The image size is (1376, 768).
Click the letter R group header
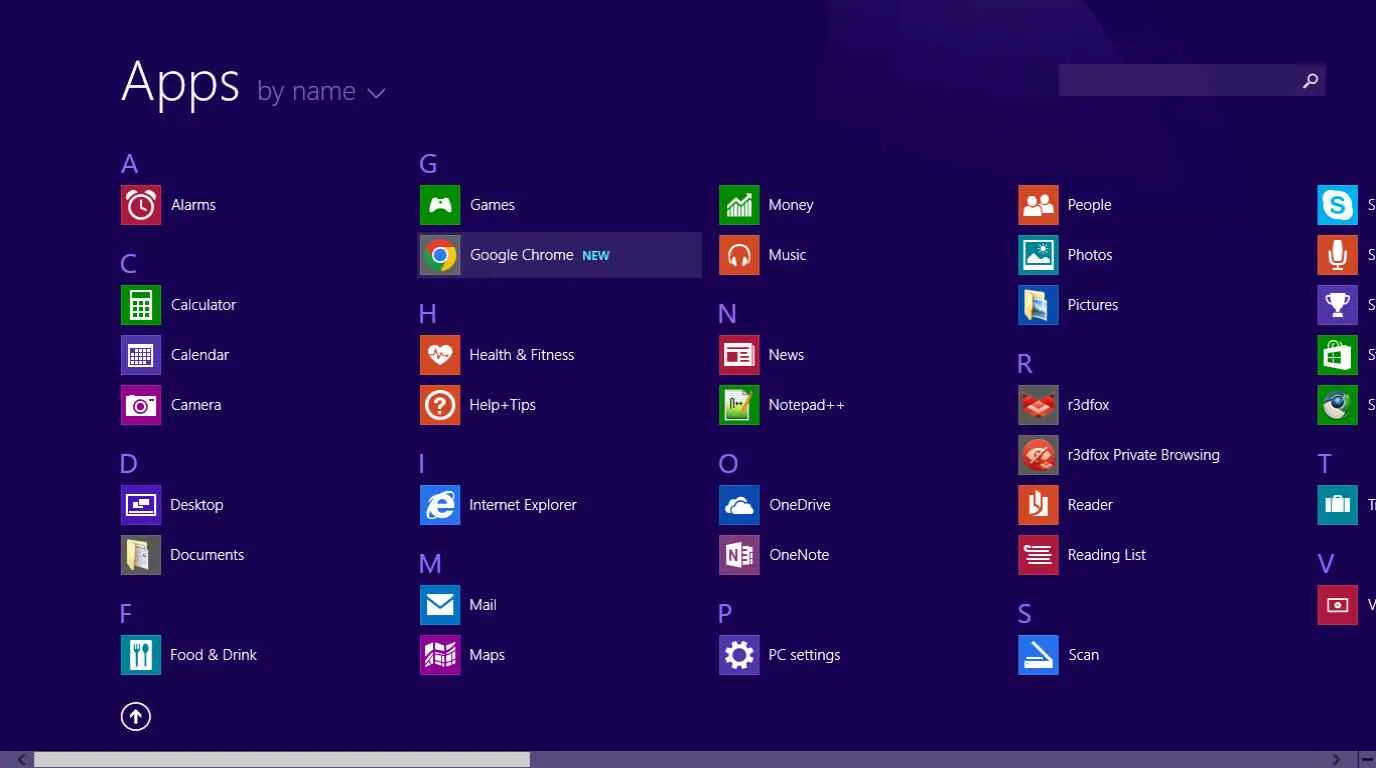tap(1025, 364)
